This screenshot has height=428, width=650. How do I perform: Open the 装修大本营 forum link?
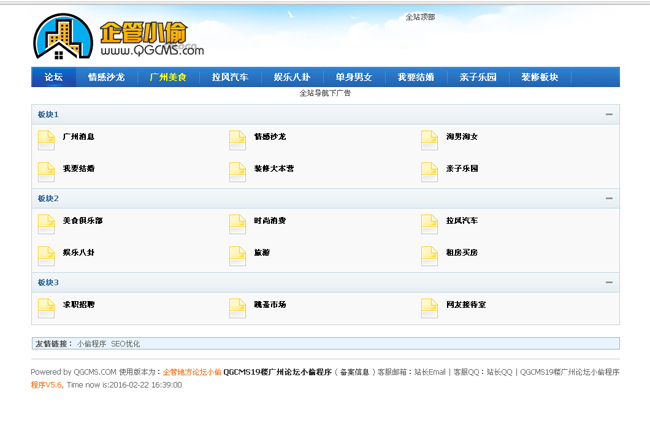pyautogui.click(x=274, y=168)
